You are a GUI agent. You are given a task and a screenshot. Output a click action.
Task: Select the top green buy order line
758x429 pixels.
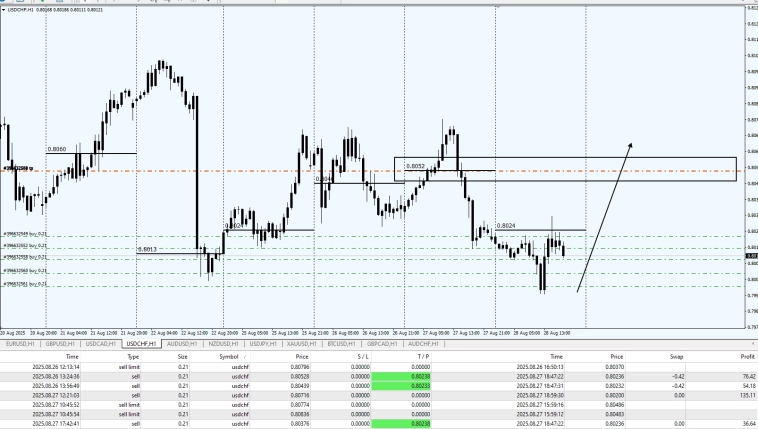(300, 236)
